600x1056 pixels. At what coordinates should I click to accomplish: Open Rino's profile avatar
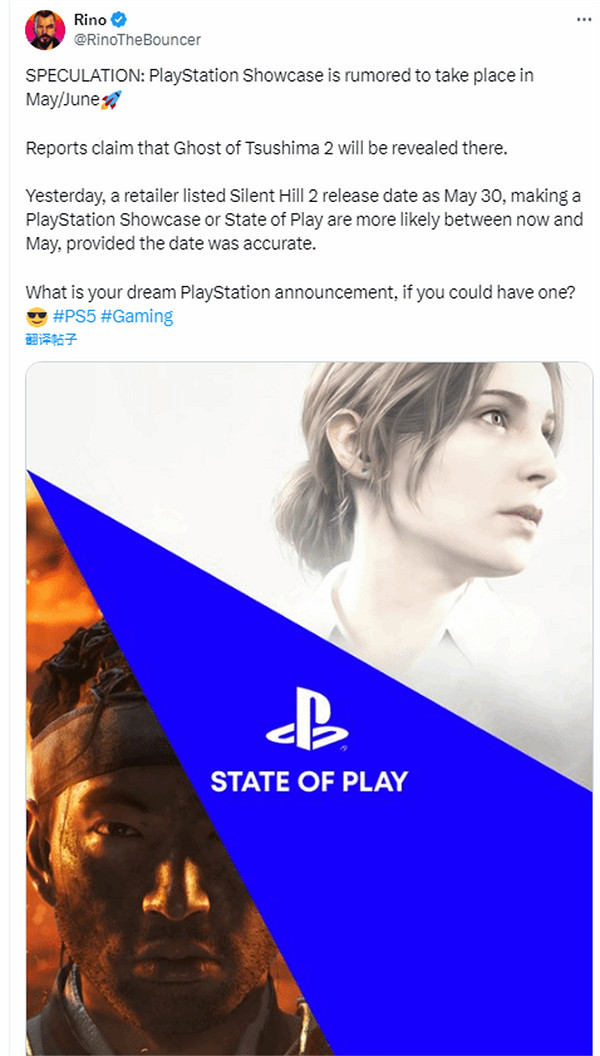click(44, 29)
